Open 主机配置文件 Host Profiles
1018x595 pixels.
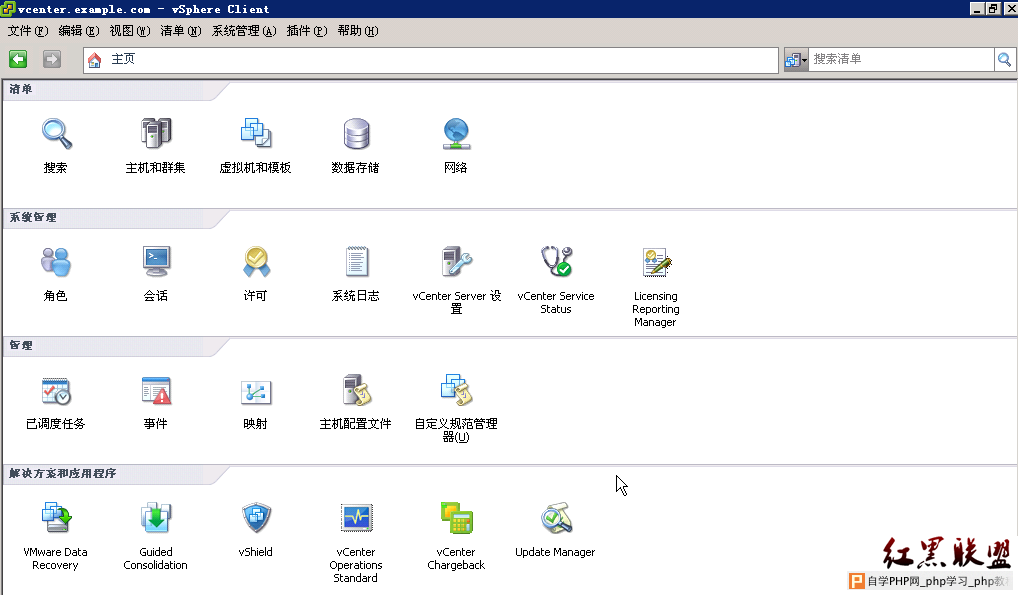pyautogui.click(x=356, y=390)
